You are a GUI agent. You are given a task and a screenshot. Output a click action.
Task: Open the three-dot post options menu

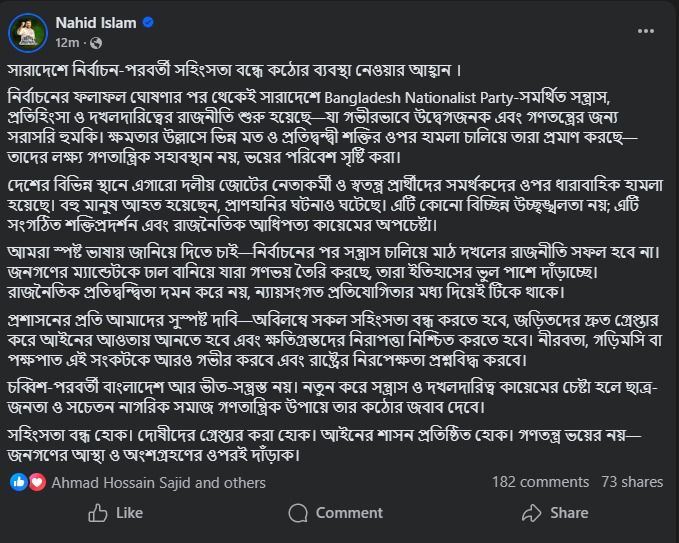click(x=646, y=31)
